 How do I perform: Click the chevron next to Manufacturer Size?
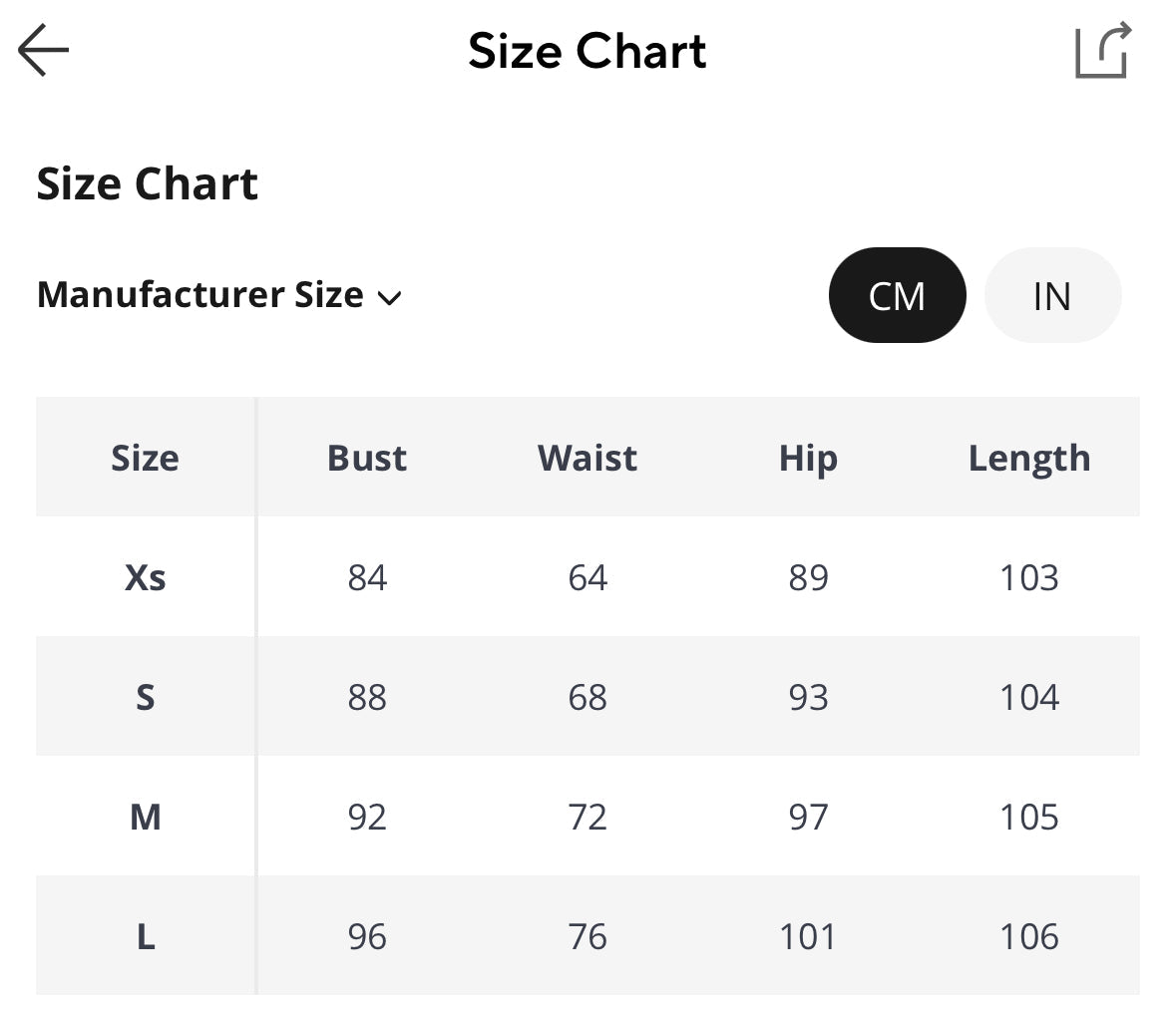coord(389,297)
